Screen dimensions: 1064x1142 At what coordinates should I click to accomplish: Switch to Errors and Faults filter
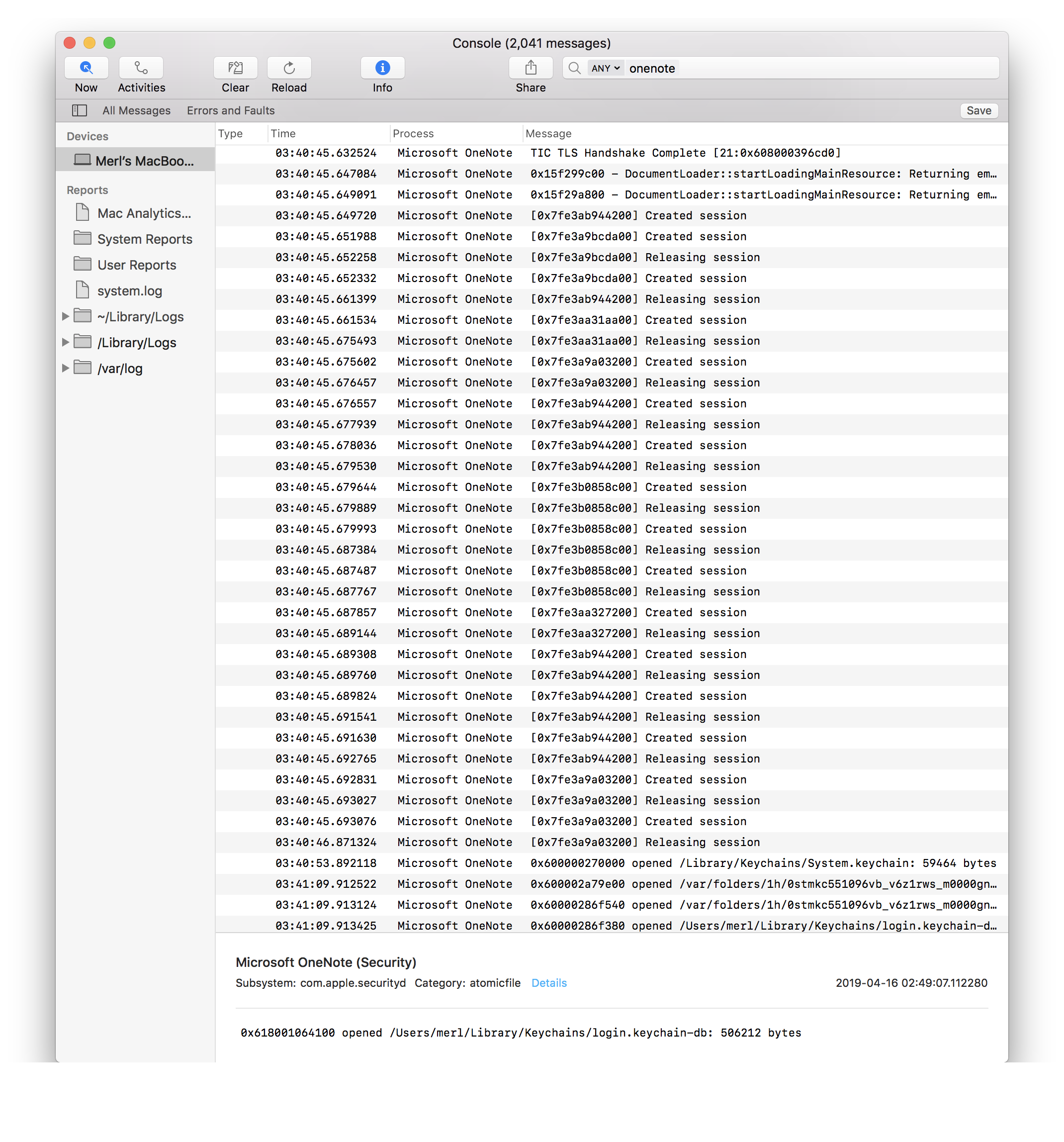230,110
